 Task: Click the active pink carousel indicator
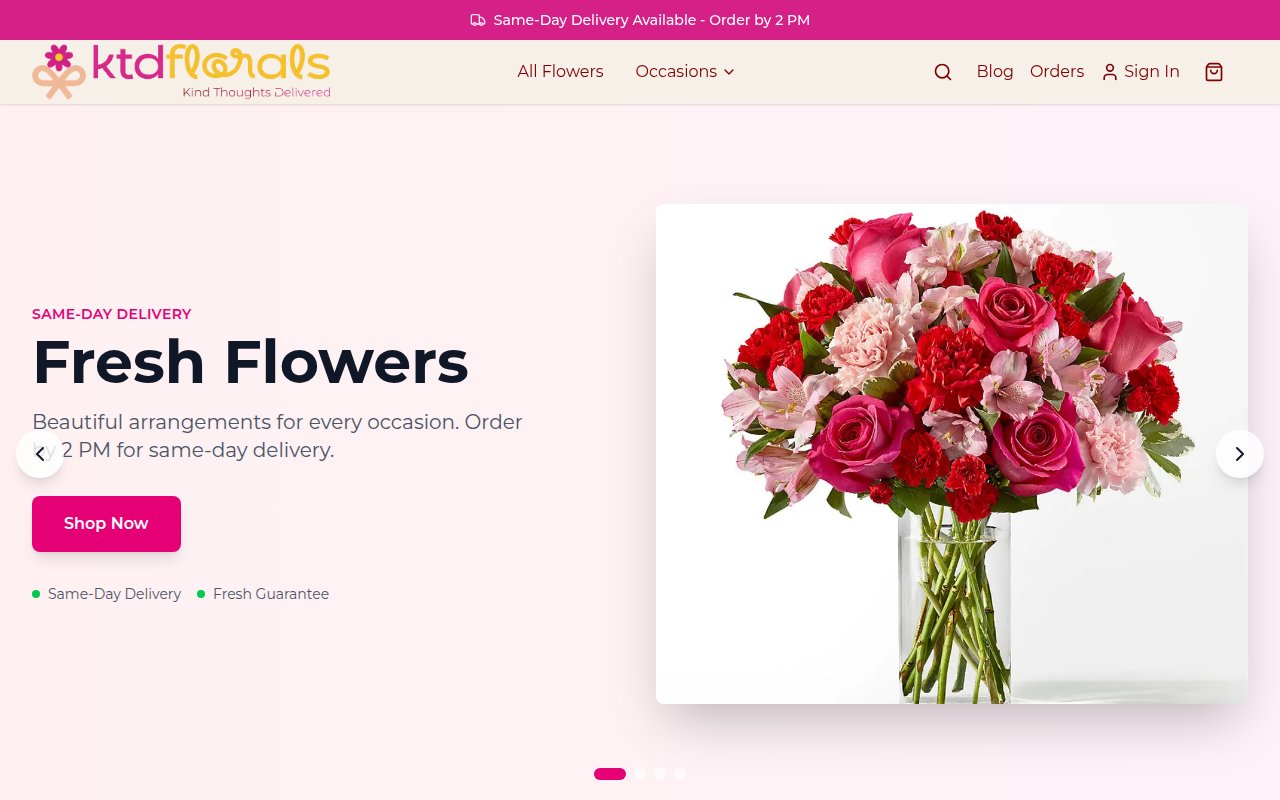click(x=610, y=774)
